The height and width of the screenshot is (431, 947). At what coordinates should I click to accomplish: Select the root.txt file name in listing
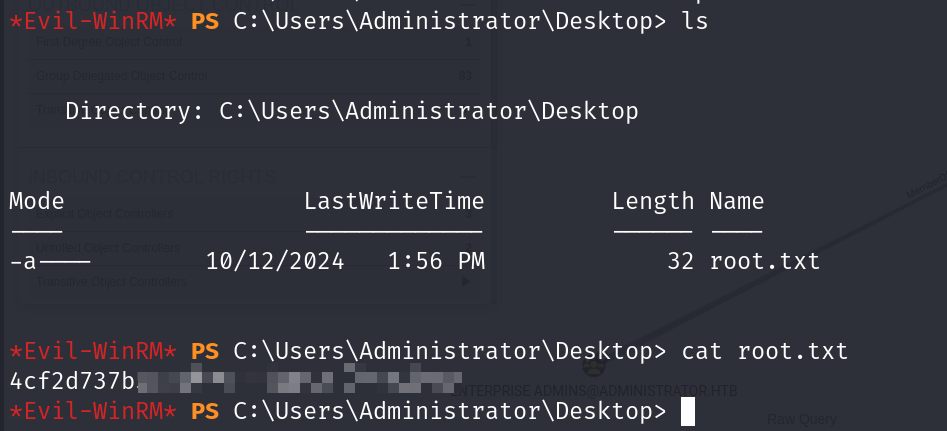click(x=765, y=261)
